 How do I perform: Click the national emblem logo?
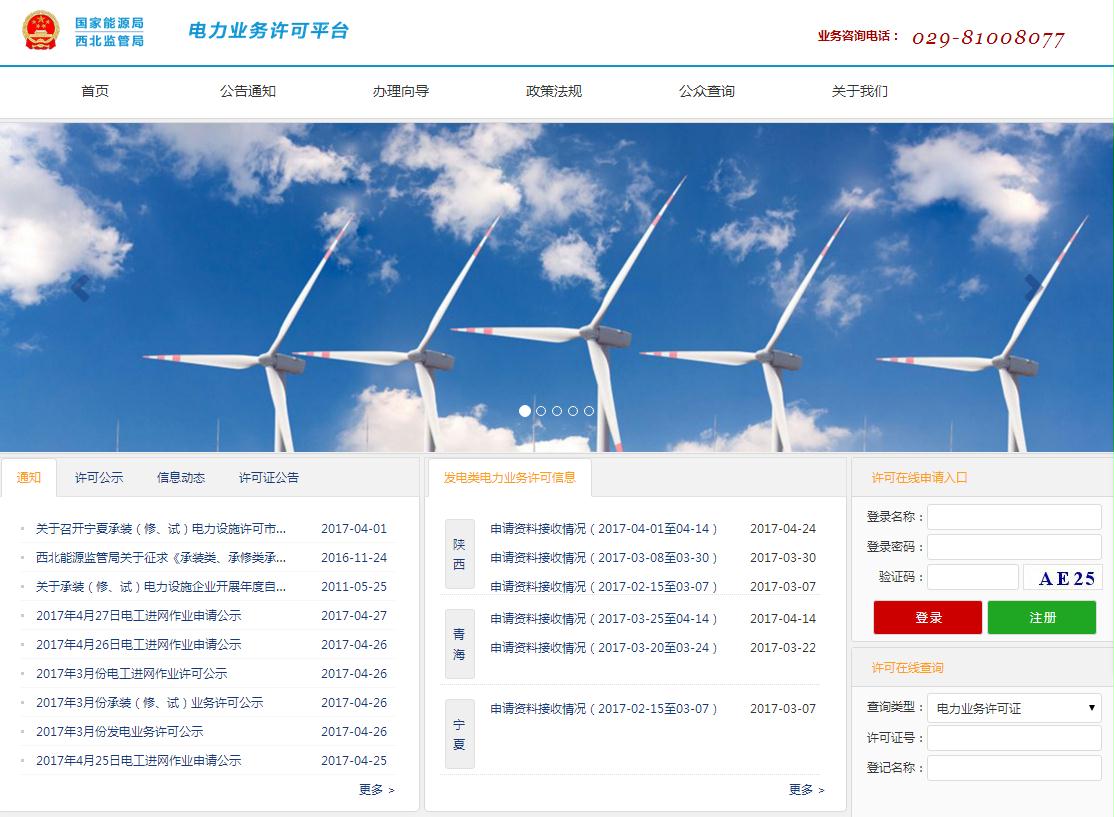(41, 31)
